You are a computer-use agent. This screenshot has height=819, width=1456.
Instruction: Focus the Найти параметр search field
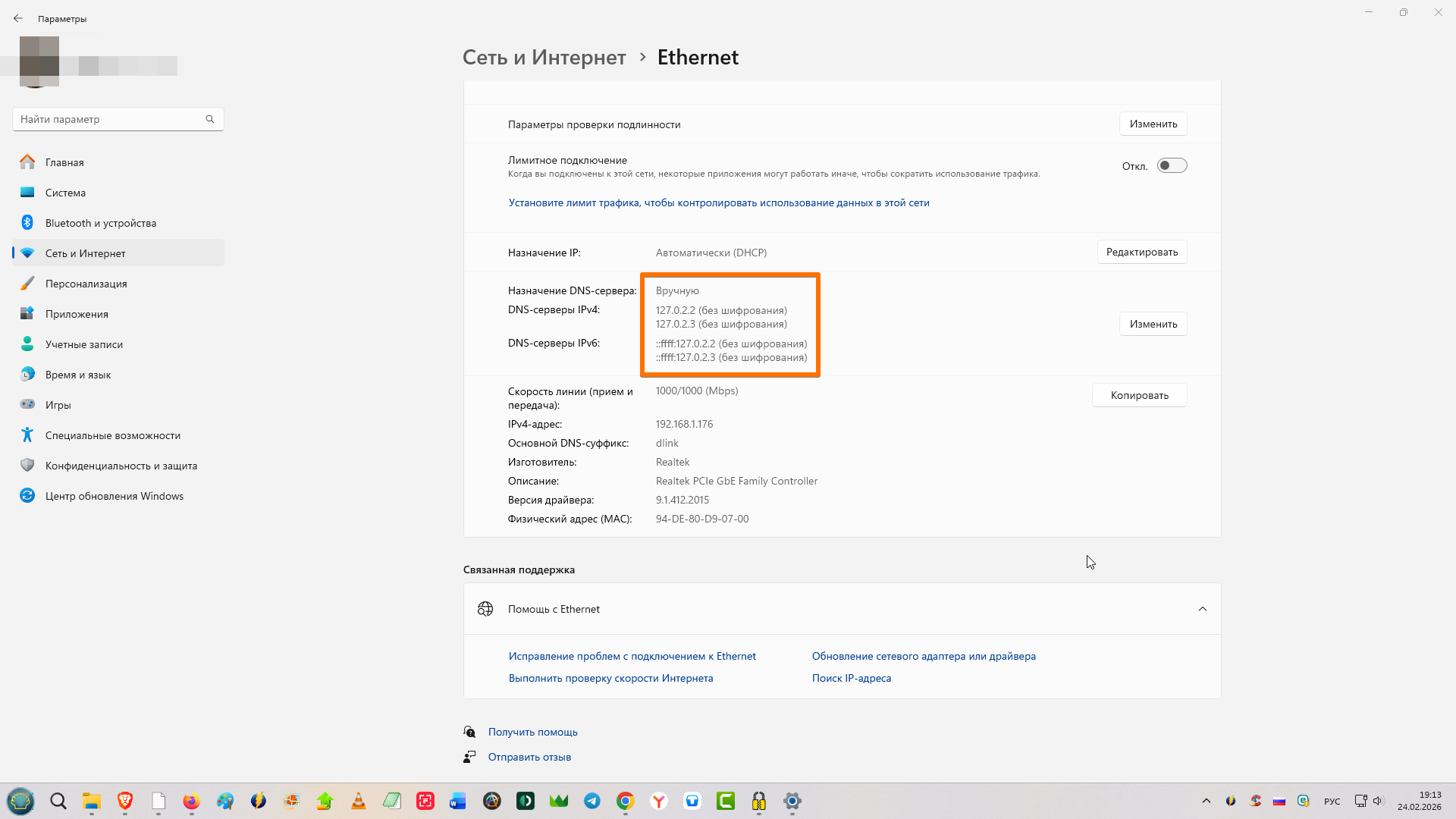tap(106, 119)
